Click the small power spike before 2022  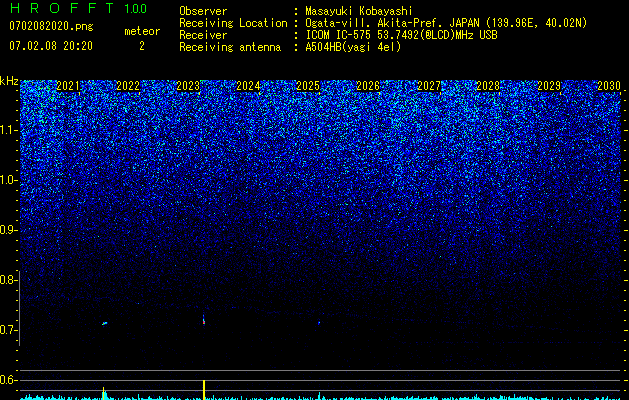coord(104,394)
